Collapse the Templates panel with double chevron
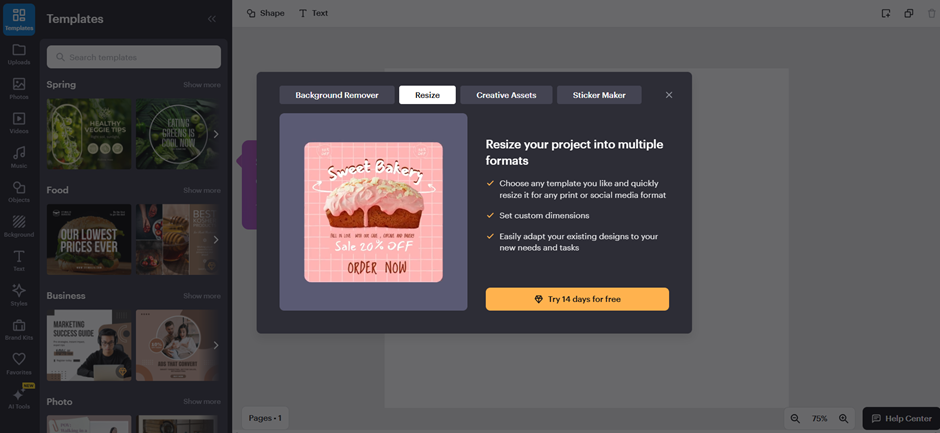 (211, 19)
